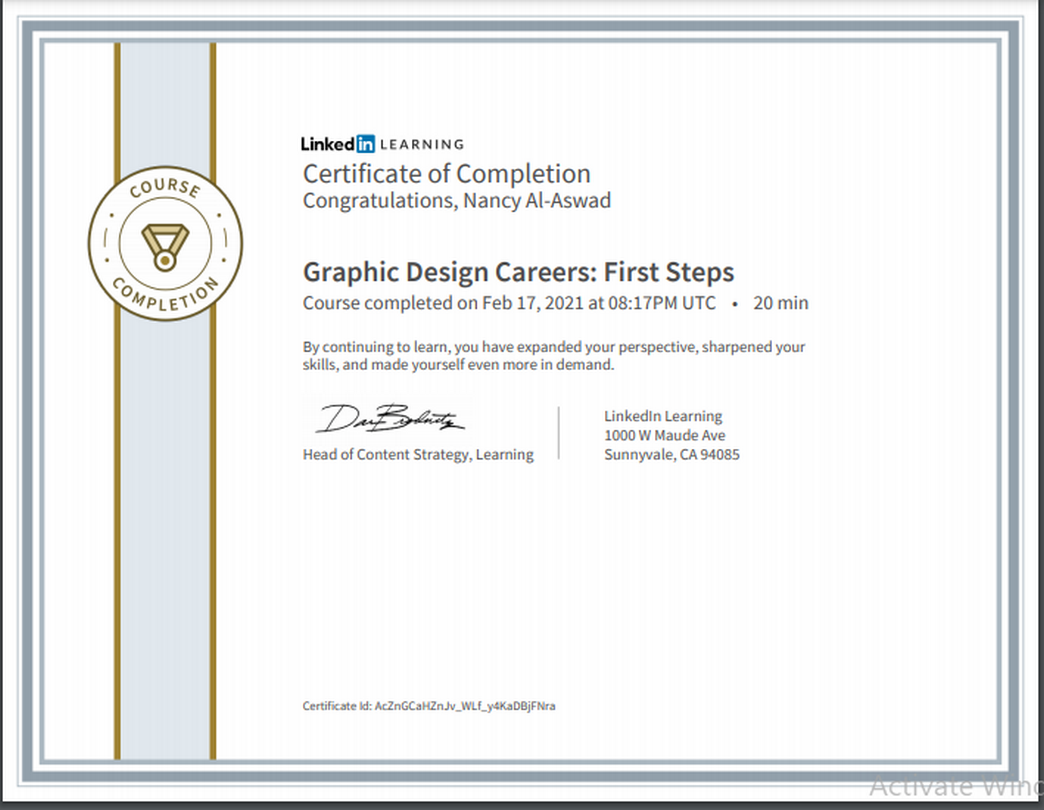Click the "By continuing to learn" paragraph

click(x=554, y=356)
